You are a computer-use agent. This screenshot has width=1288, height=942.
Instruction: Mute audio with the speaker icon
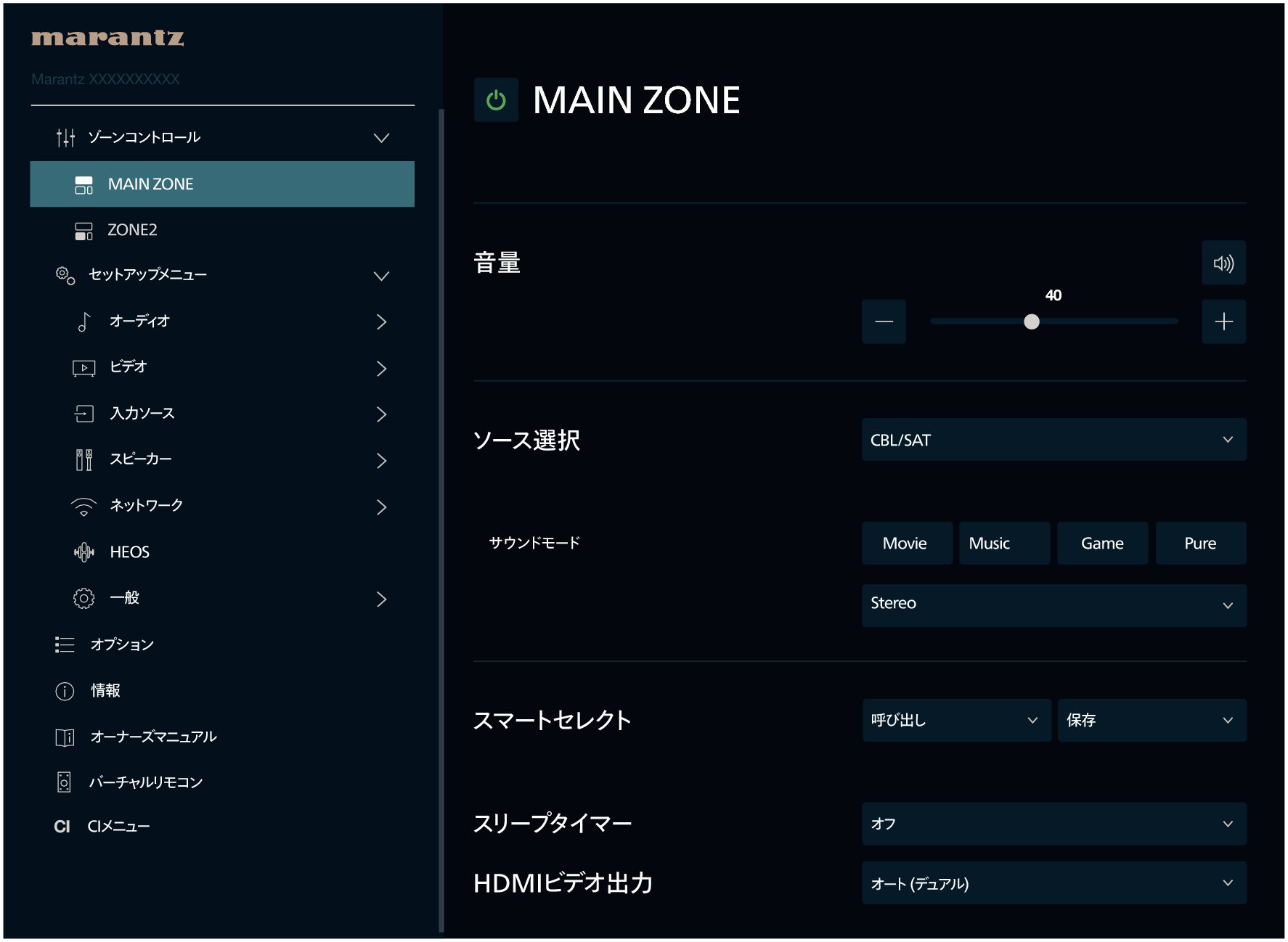pyautogui.click(x=1223, y=263)
